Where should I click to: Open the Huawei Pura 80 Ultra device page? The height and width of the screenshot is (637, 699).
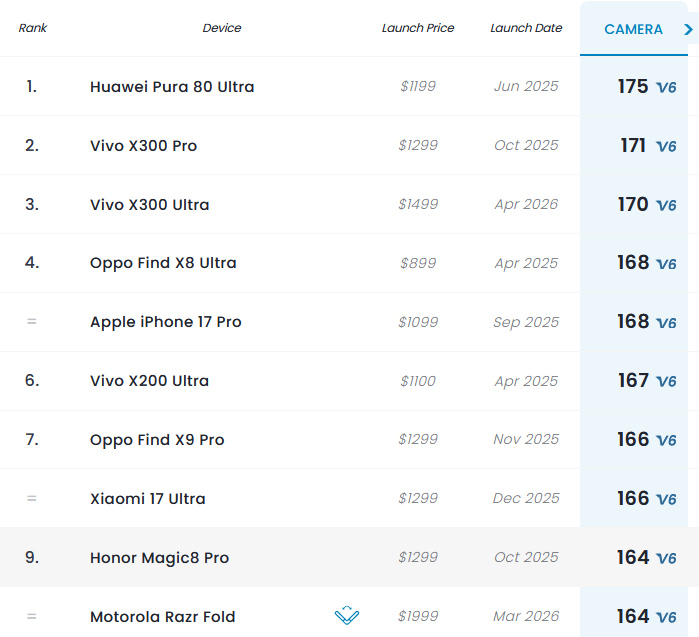tap(172, 86)
